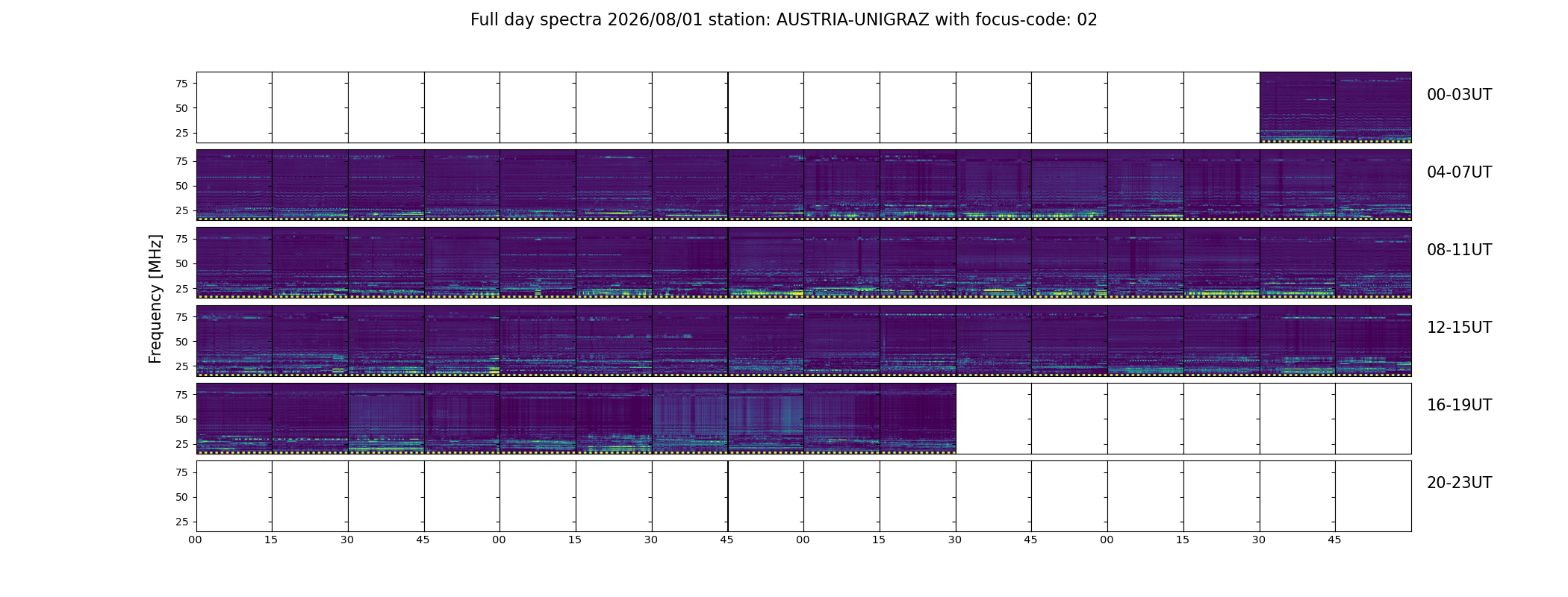1568x597 pixels.
Task: Click the 25 MHz tick in 08-11UT row
Action: click(181, 288)
